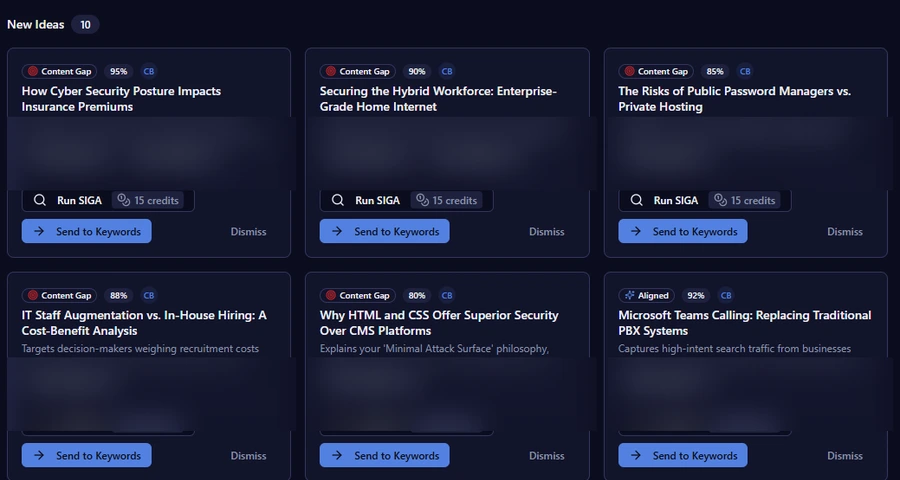The height and width of the screenshot is (480, 900).
Task: Dismiss the Public Password Managers idea
Action: tap(845, 231)
